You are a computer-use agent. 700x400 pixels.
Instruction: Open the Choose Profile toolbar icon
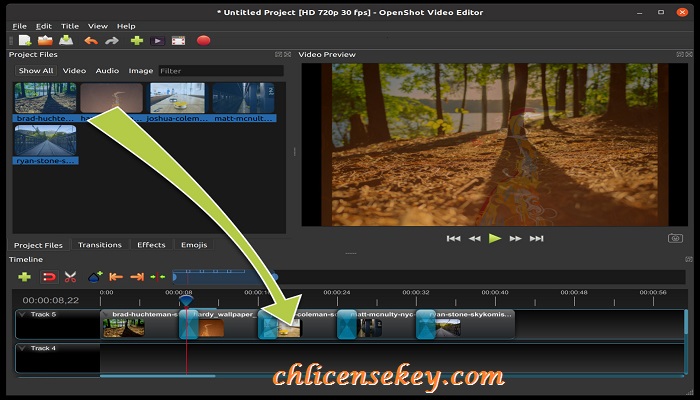[x=157, y=41]
